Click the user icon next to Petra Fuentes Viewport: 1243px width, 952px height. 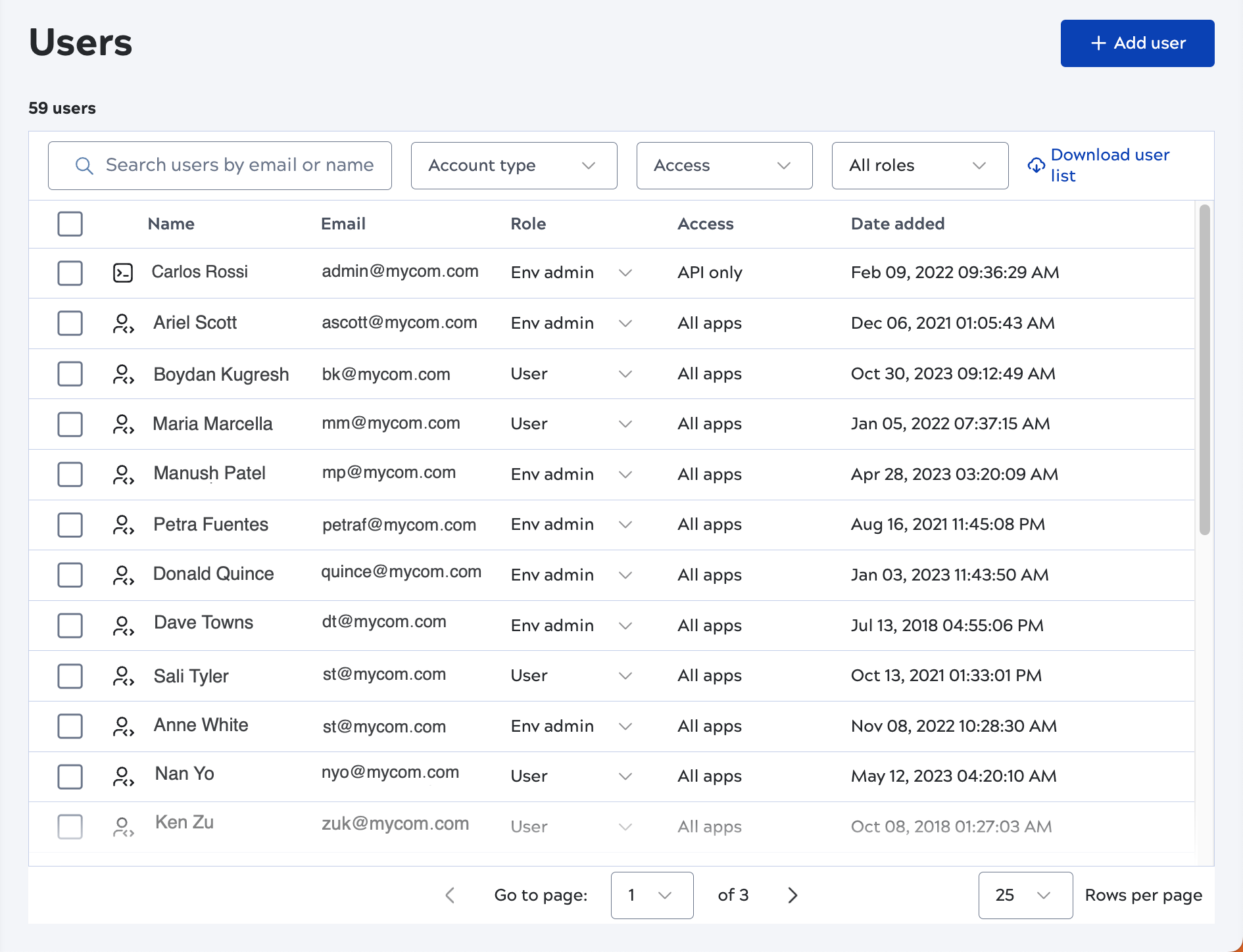123,525
